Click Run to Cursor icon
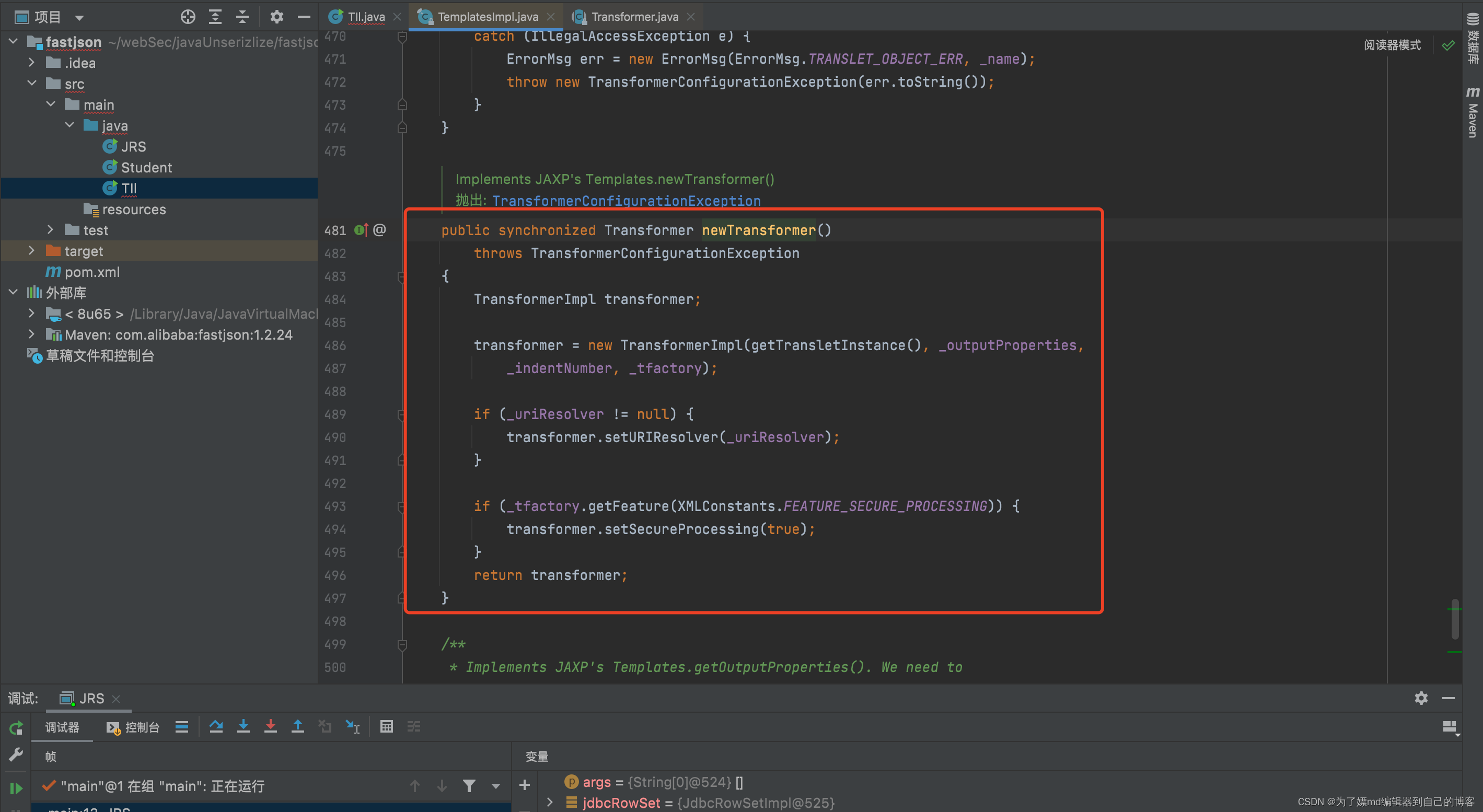Screen dimensions: 1483x812 352,727
